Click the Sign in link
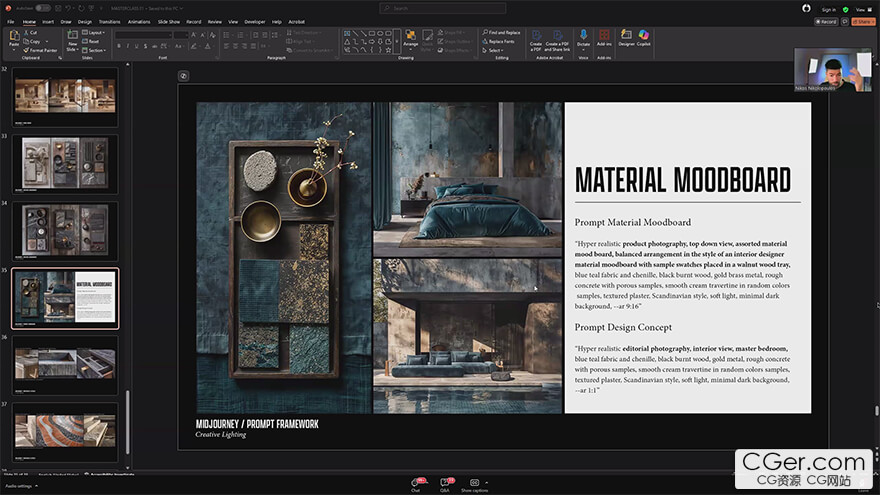The width and height of the screenshot is (880, 495). pos(828,10)
